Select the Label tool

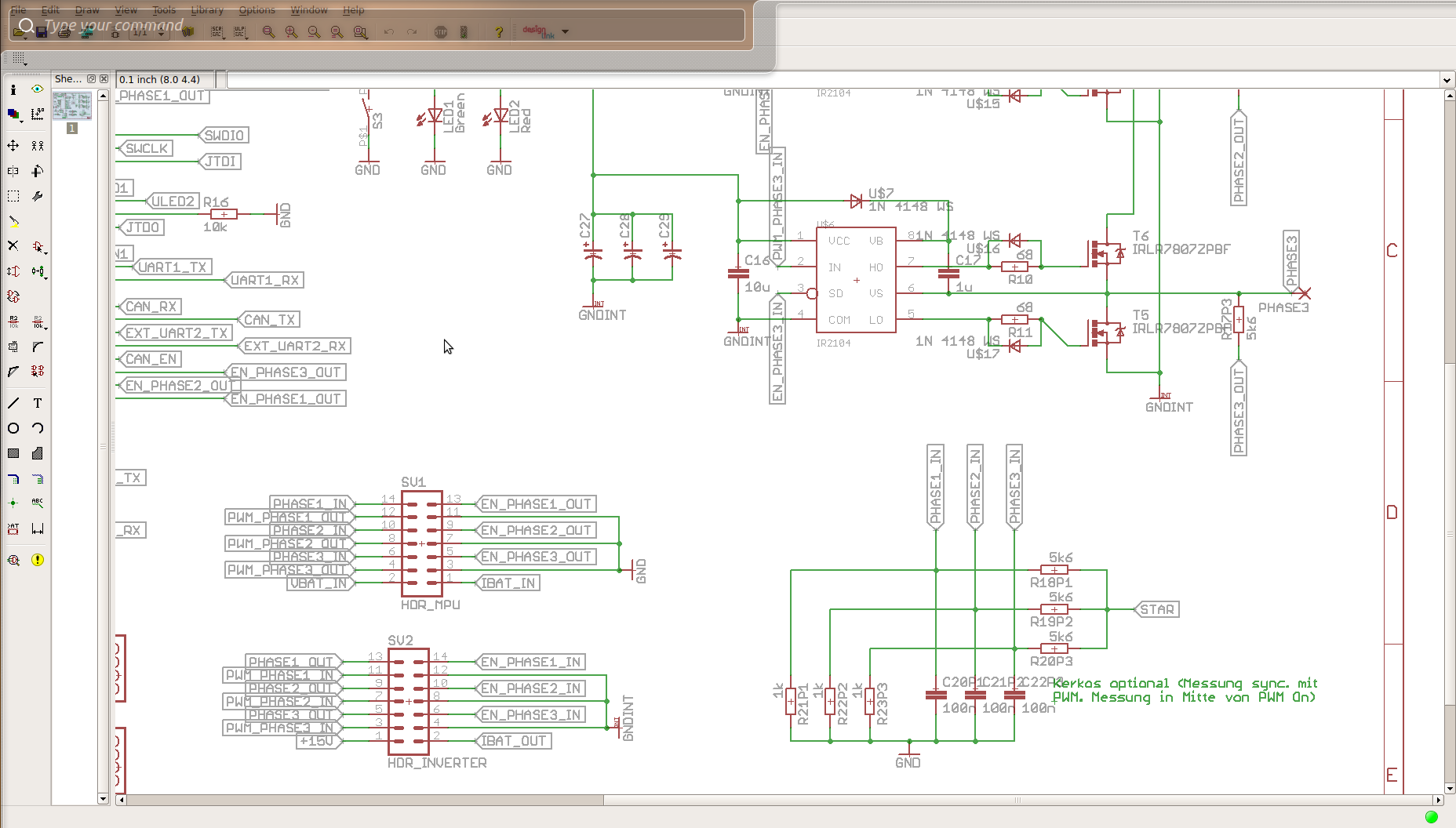point(38,503)
